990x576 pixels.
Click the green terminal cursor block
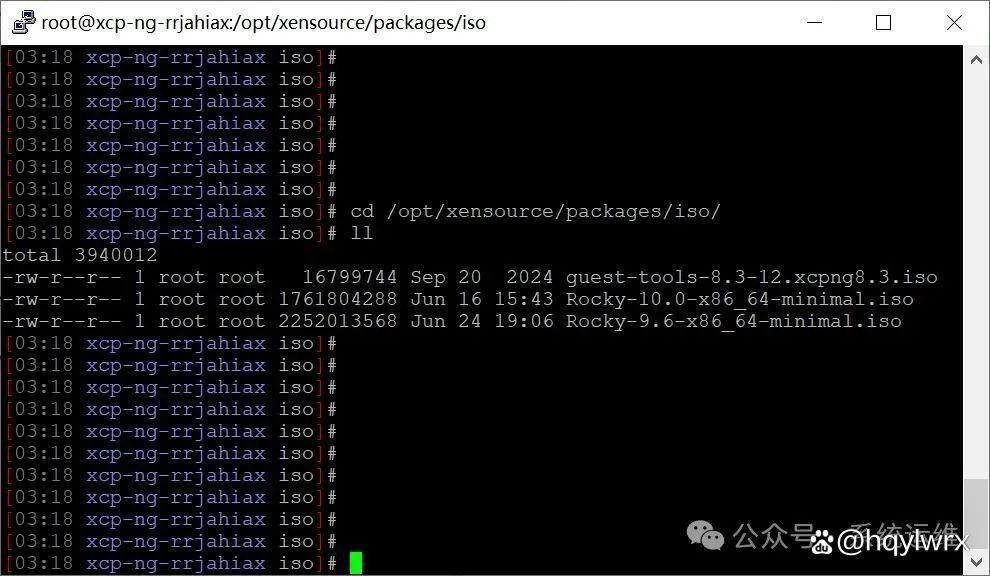point(356,563)
